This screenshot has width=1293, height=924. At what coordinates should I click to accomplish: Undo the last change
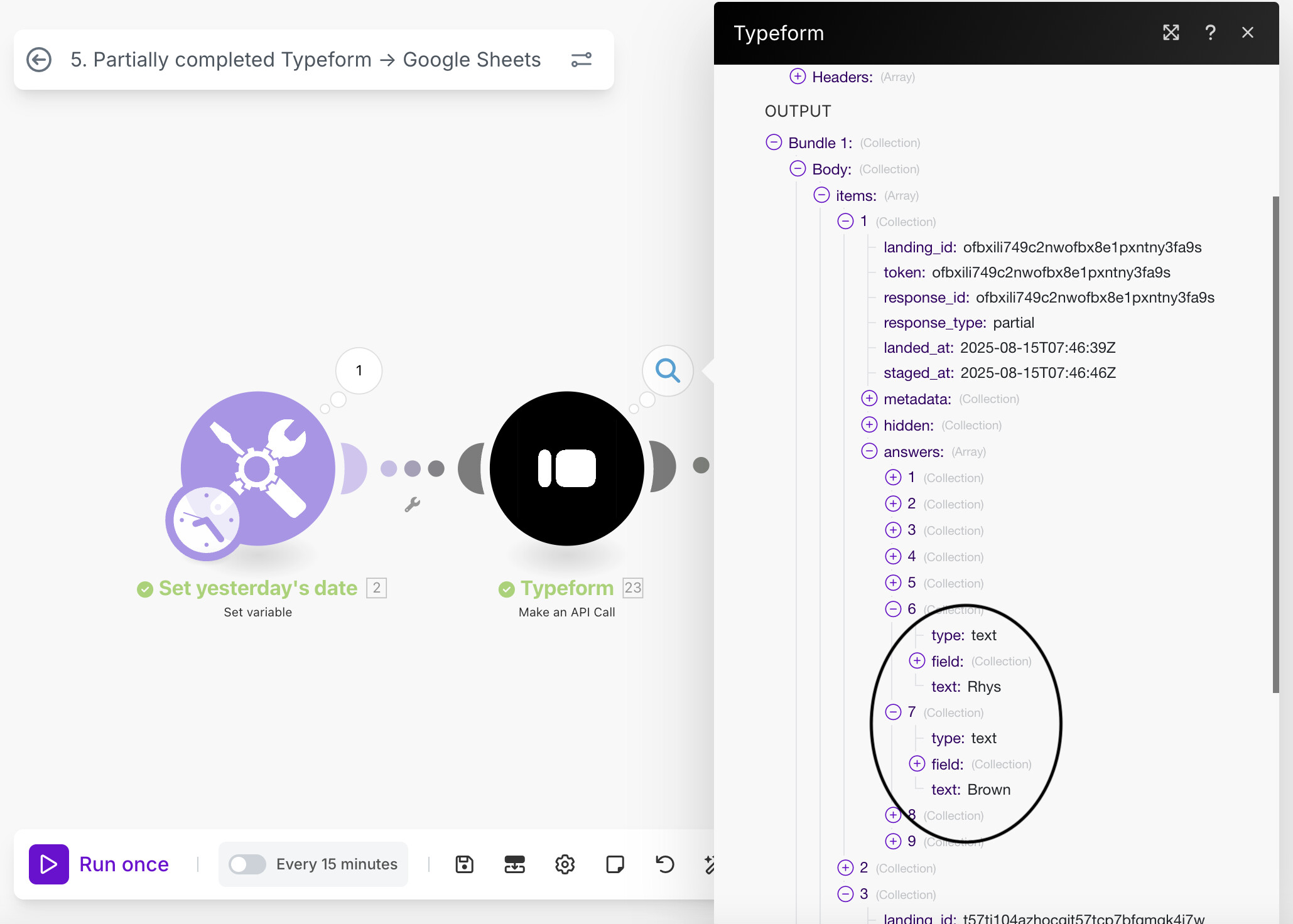coord(664,864)
